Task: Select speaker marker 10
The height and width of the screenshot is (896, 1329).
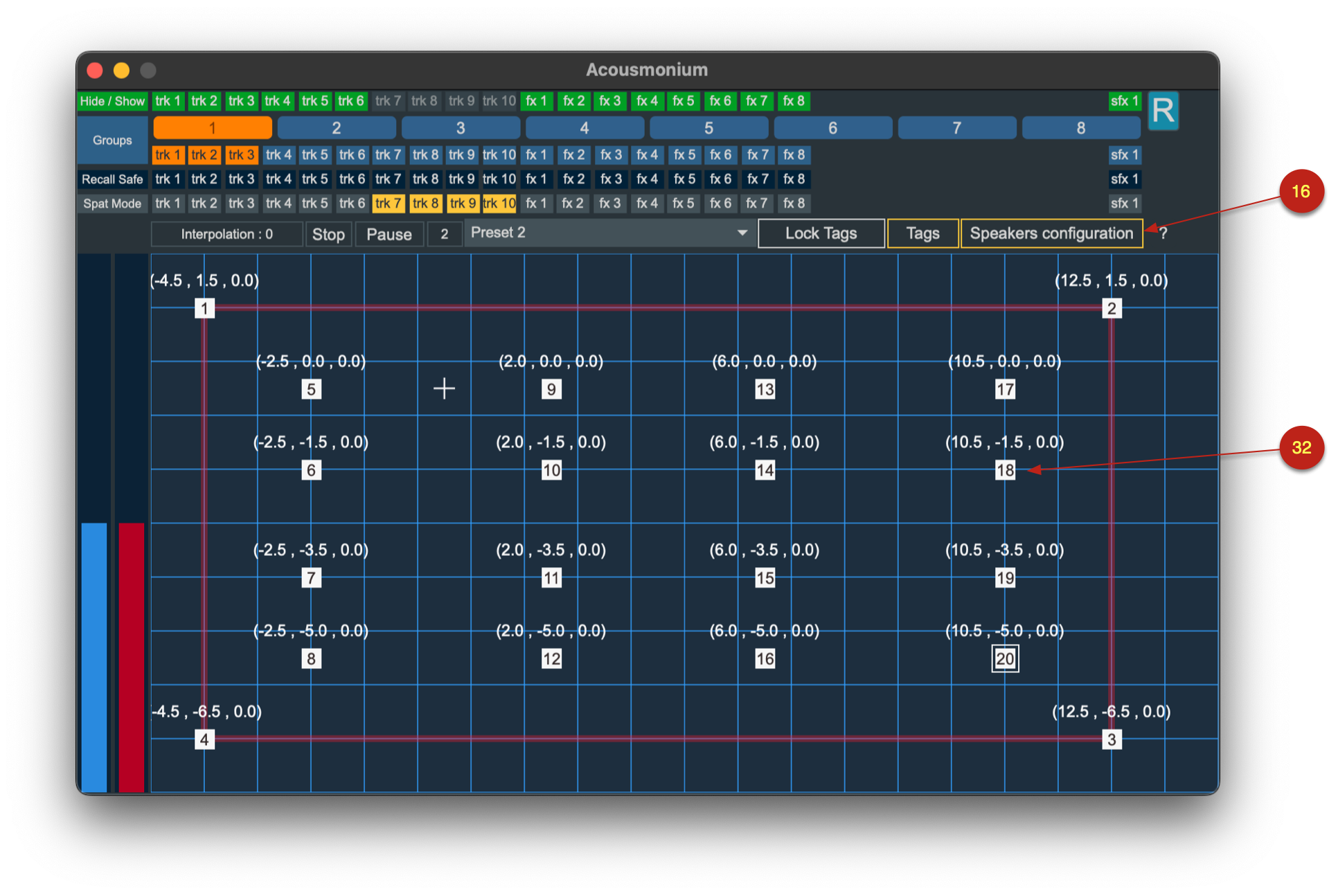Action: tap(551, 470)
